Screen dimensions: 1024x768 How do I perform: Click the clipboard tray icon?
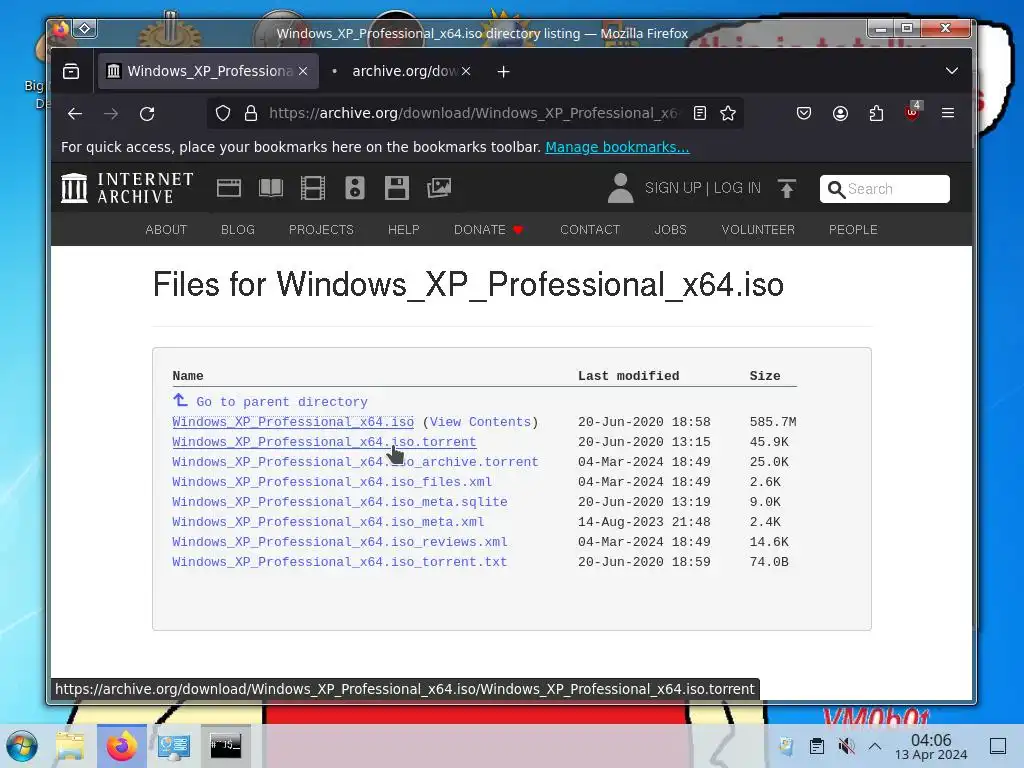pyautogui.click(x=816, y=746)
